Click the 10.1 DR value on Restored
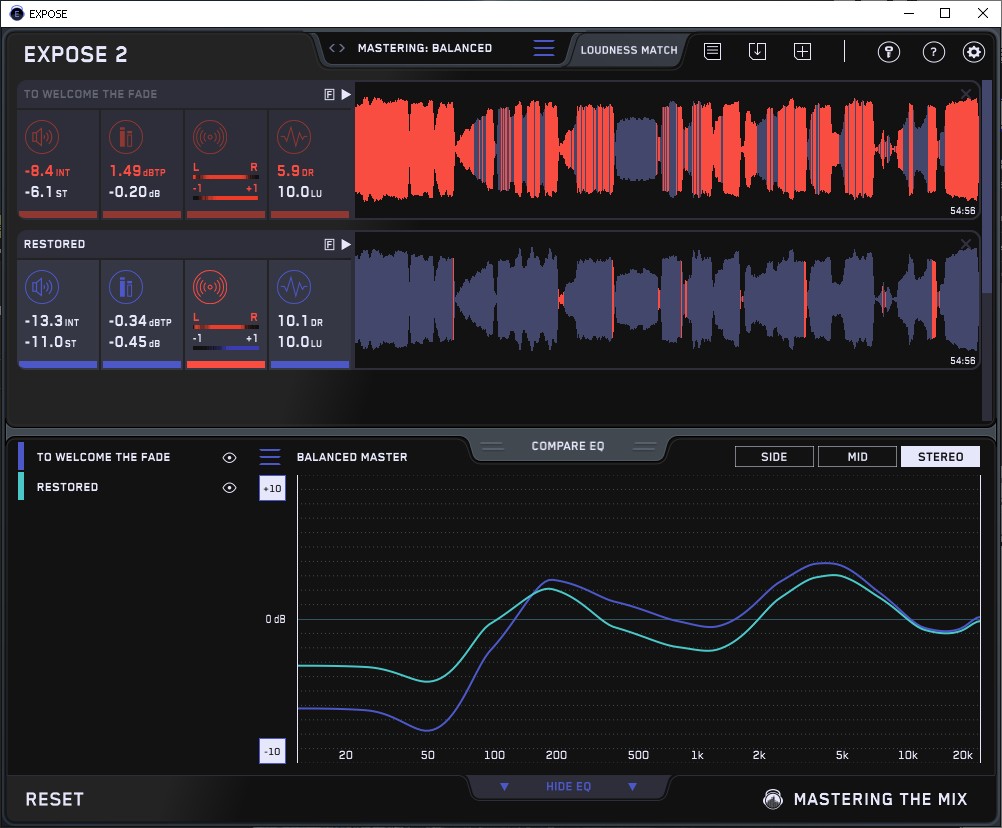The width and height of the screenshot is (1002, 828). pos(300,321)
